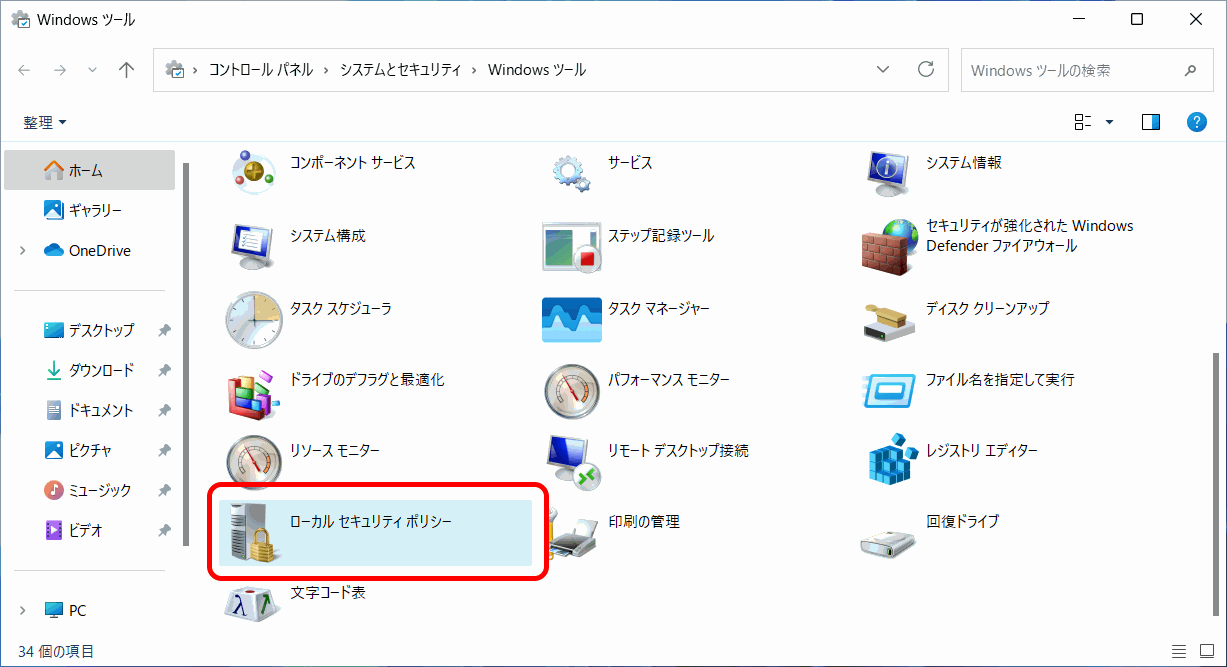Viewport: 1227px width, 667px height.
Task: Select ダウンロード in quick access
Action: pos(90,370)
